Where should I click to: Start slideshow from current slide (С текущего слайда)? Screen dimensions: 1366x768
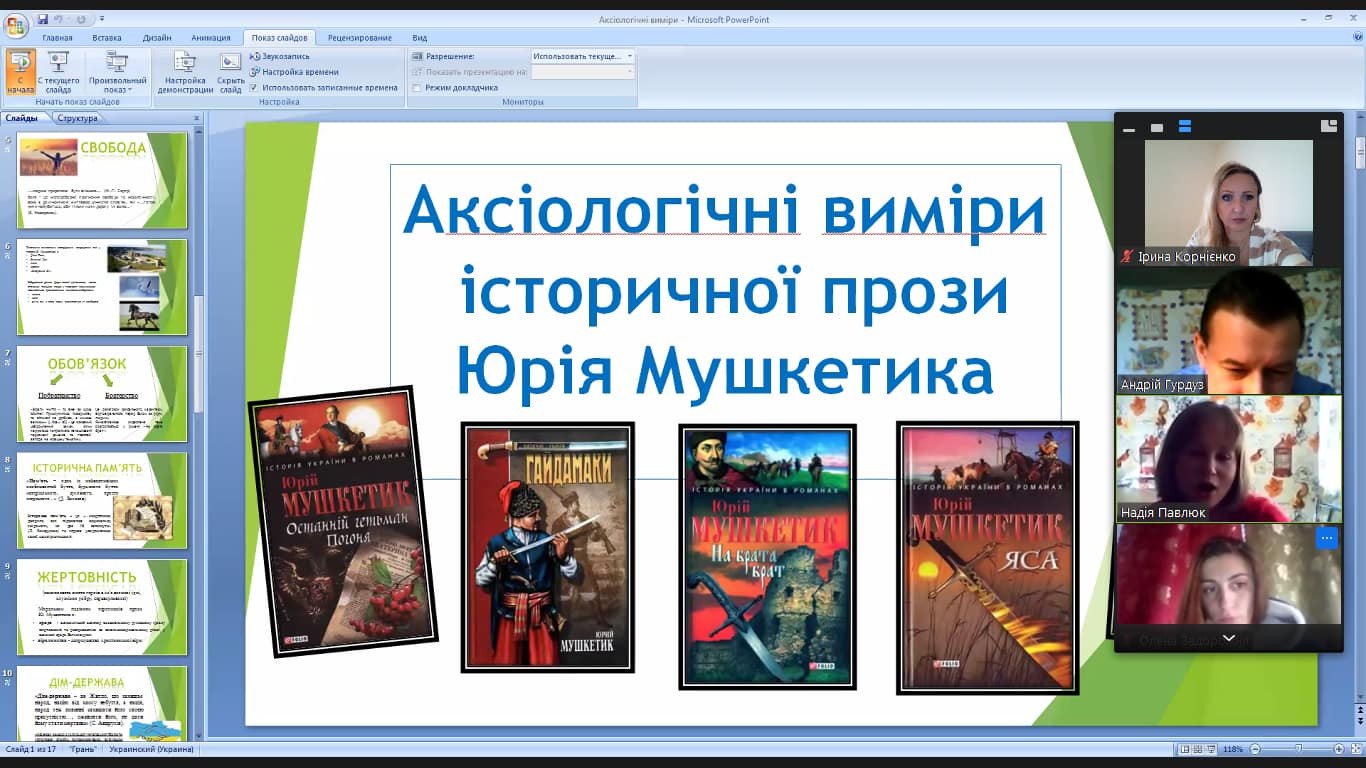pos(59,72)
